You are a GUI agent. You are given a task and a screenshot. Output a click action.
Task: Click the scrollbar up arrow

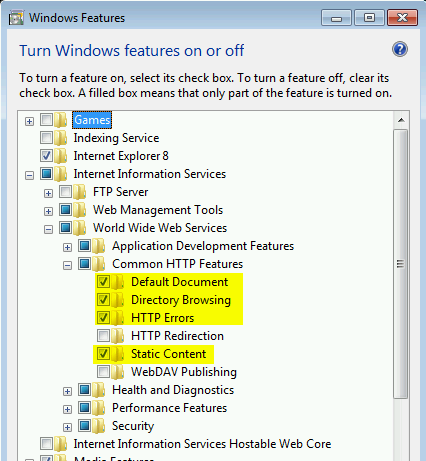coord(401,120)
